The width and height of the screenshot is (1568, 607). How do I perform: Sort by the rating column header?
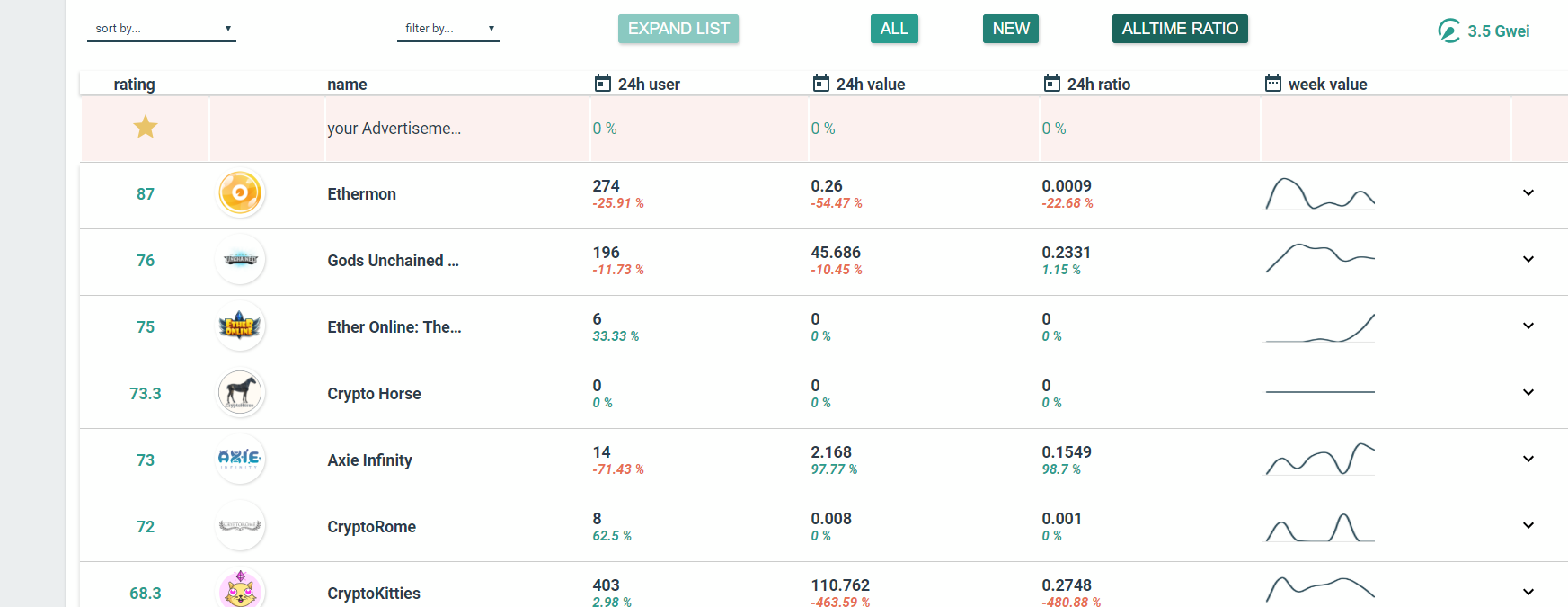point(135,84)
